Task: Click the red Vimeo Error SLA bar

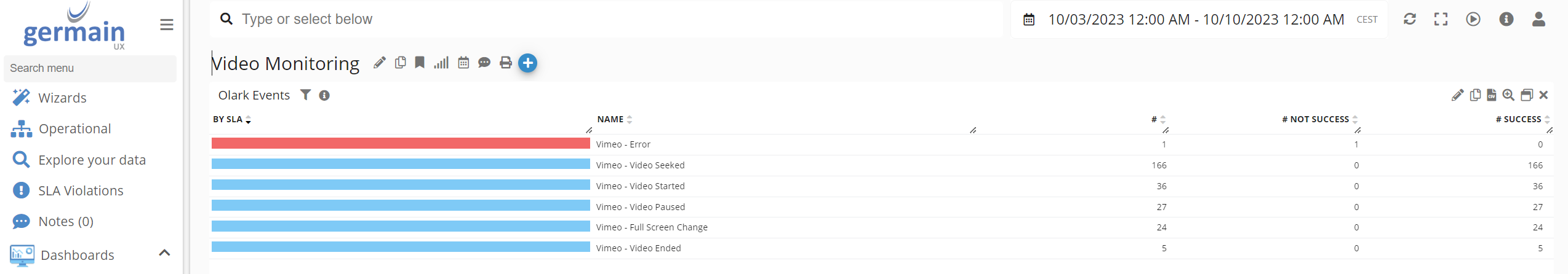Action: point(401,144)
